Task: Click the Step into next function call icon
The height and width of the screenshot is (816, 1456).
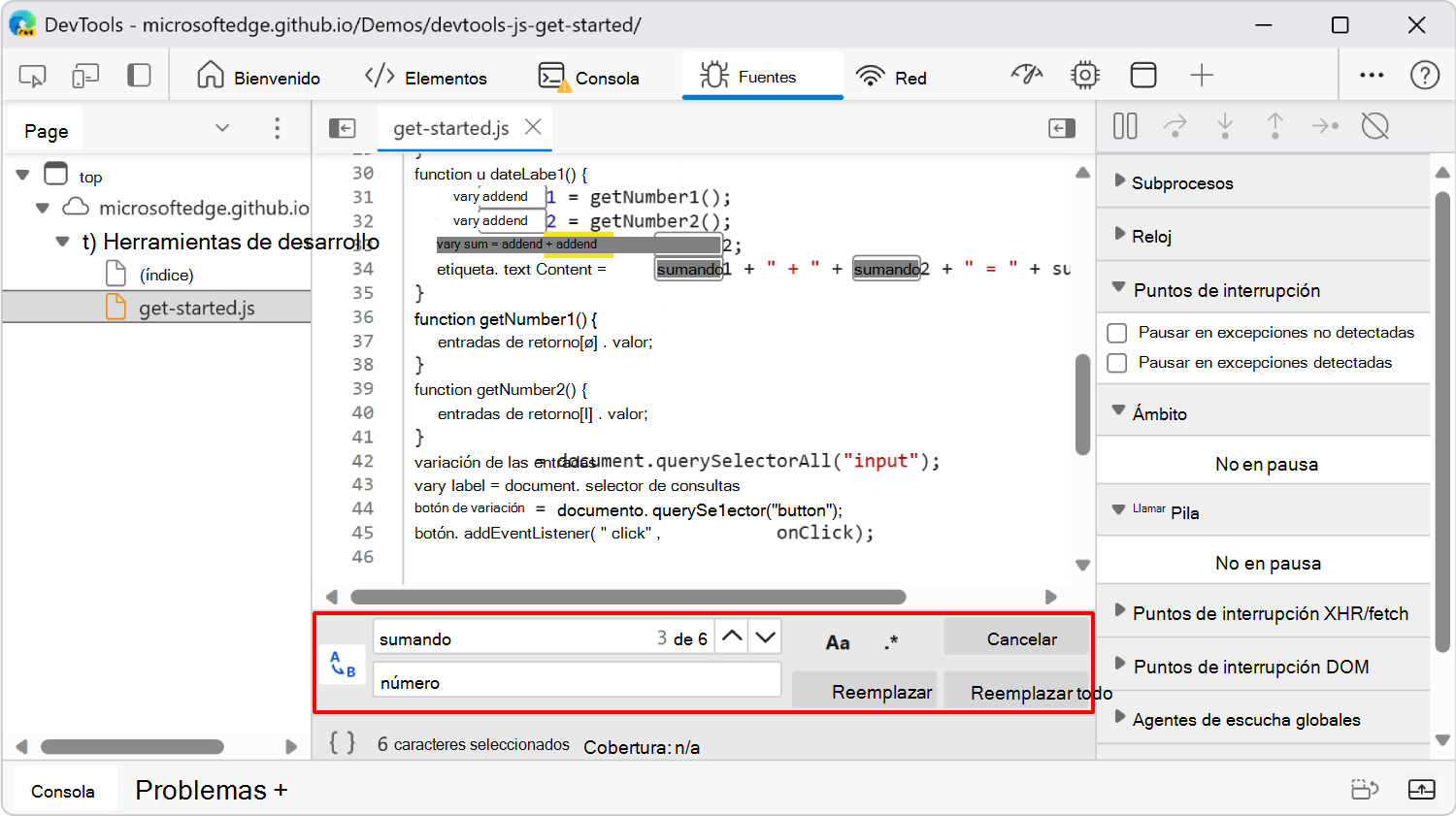Action: (x=1225, y=126)
